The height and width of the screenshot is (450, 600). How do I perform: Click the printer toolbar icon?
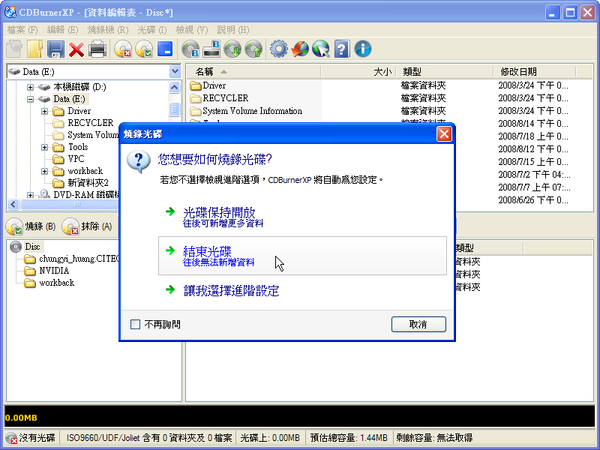point(98,49)
